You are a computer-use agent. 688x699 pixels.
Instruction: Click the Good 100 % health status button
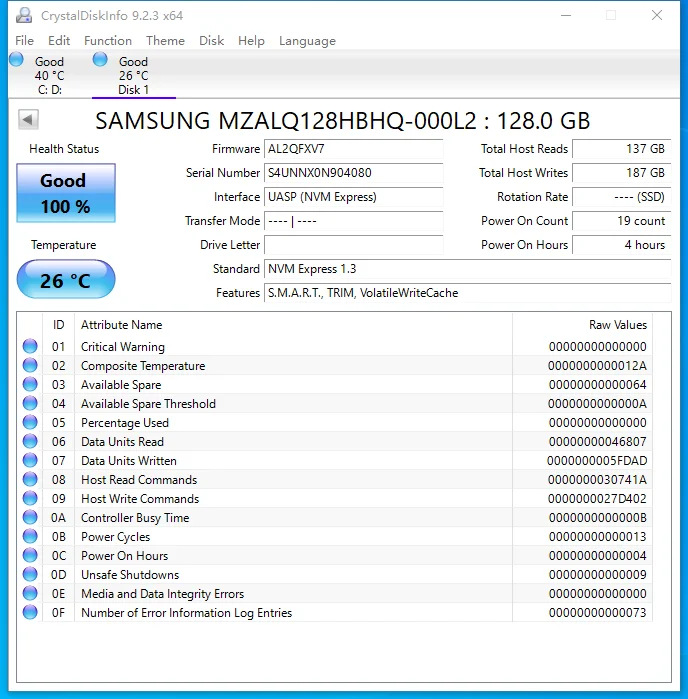(x=65, y=193)
